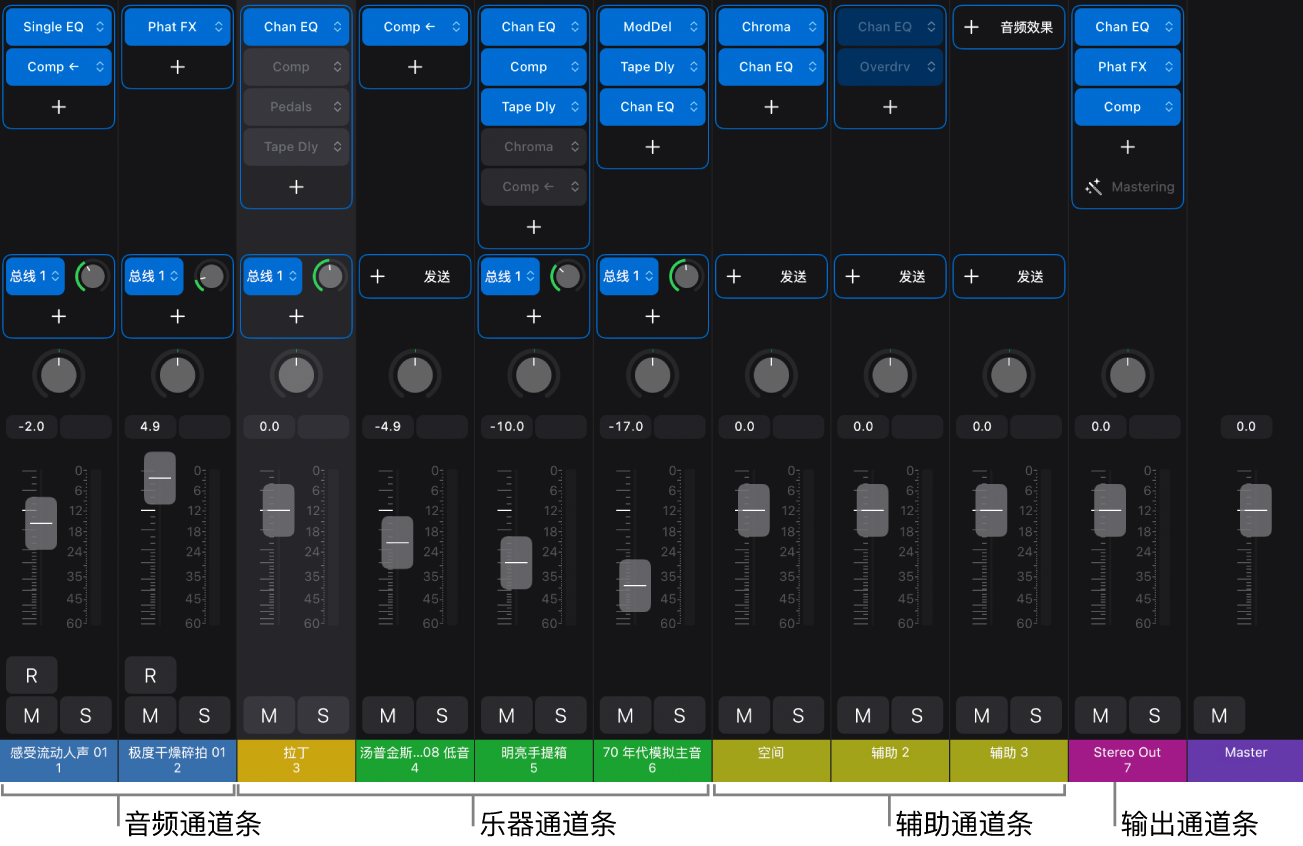
Task: Mute the 感受流动人声 01 channel
Action: [31, 715]
